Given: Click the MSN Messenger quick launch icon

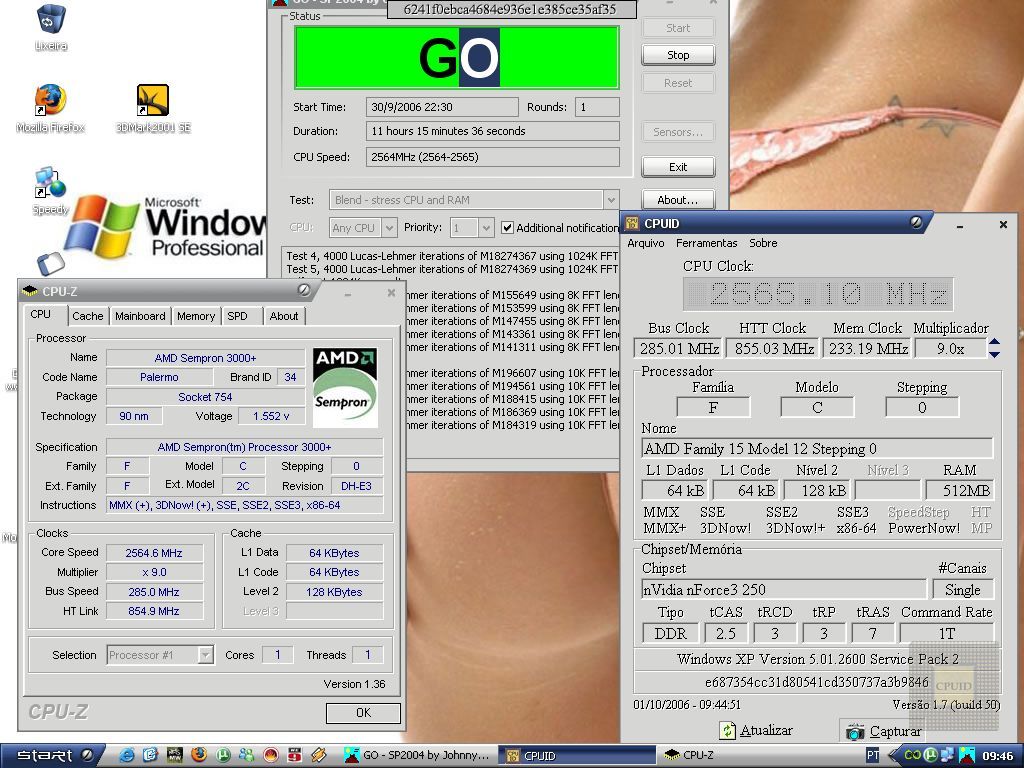Looking at the screenshot, I should click(247, 755).
